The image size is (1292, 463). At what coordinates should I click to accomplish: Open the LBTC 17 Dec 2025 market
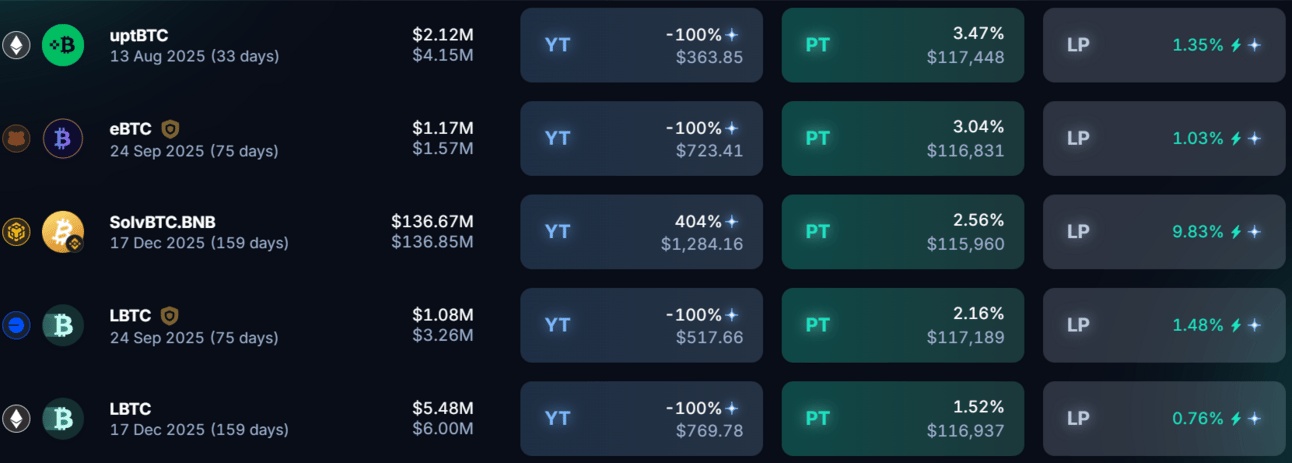click(x=199, y=419)
